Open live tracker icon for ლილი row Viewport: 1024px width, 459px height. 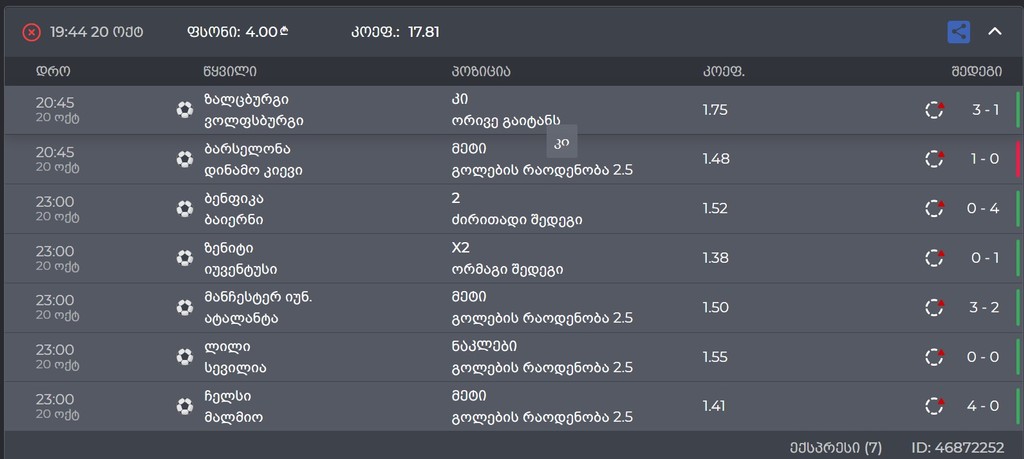[935, 356]
